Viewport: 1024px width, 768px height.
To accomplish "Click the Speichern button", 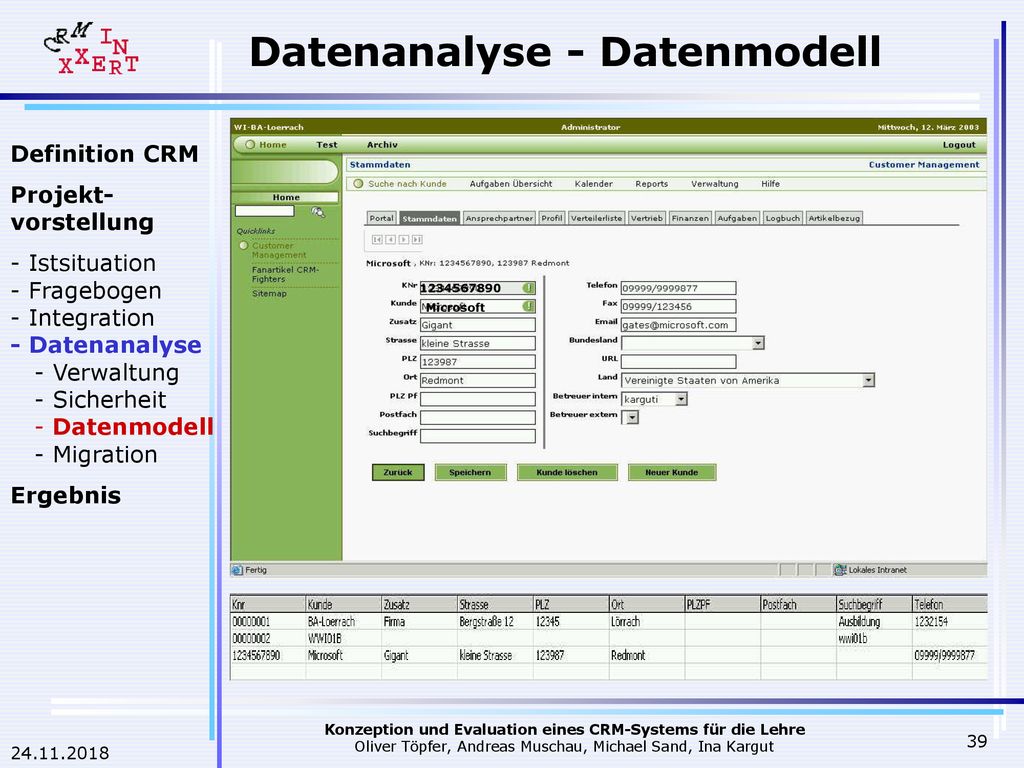I will pyautogui.click(x=470, y=472).
